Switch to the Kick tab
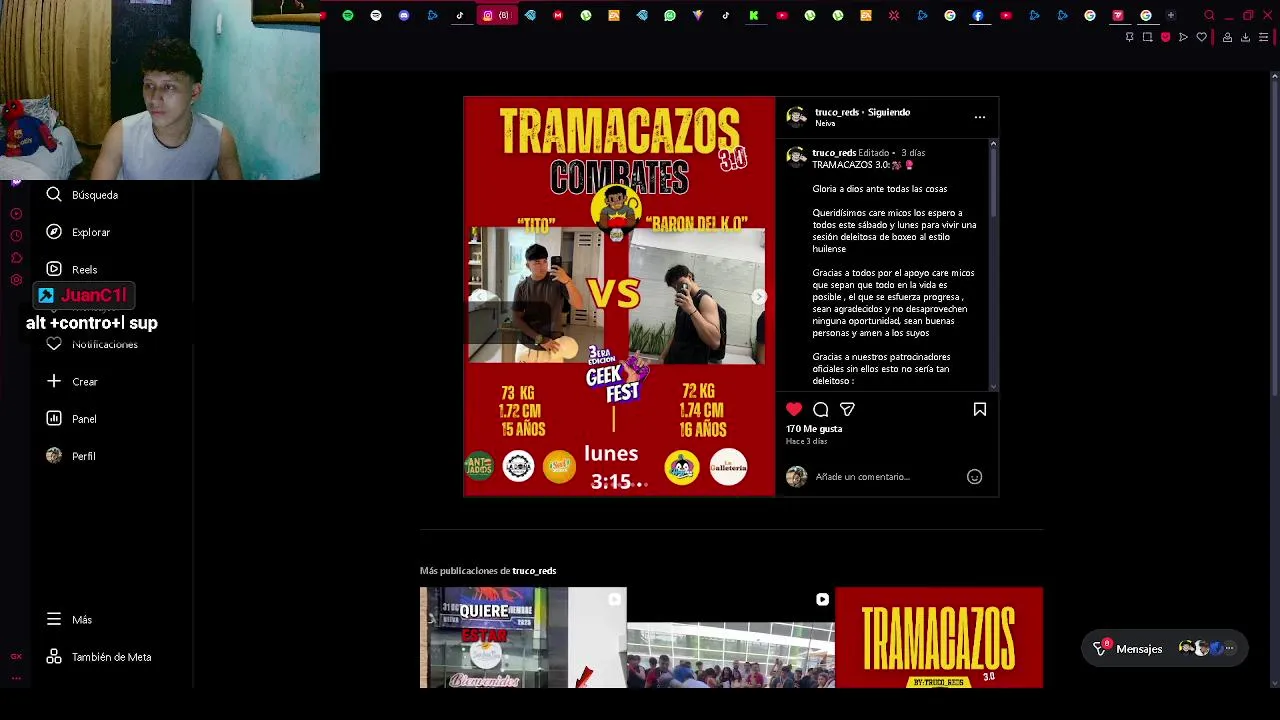This screenshot has height=720, width=1280. pos(754,15)
